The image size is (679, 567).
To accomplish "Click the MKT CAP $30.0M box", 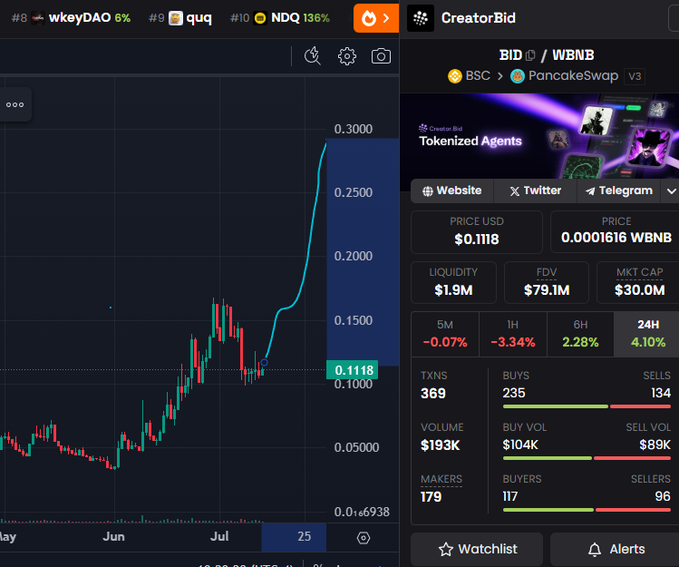I will point(639,282).
